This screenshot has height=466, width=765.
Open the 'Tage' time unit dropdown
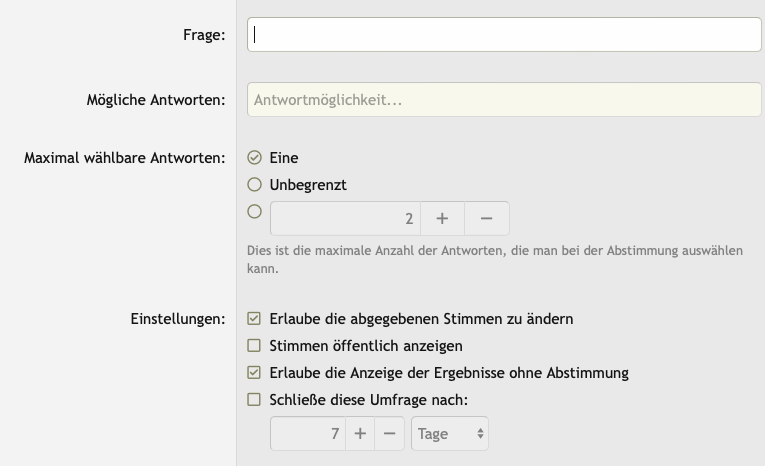(x=449, y=434)
